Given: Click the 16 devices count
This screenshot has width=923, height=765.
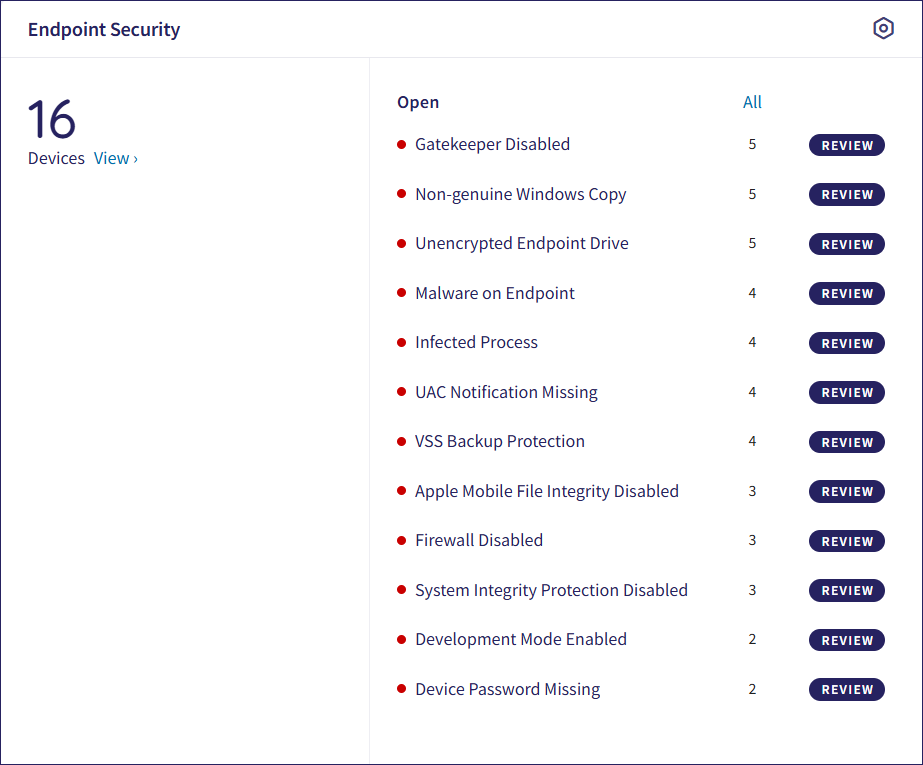Looking at the screenshot, I should pyautogui.click(x=52, y=120).
